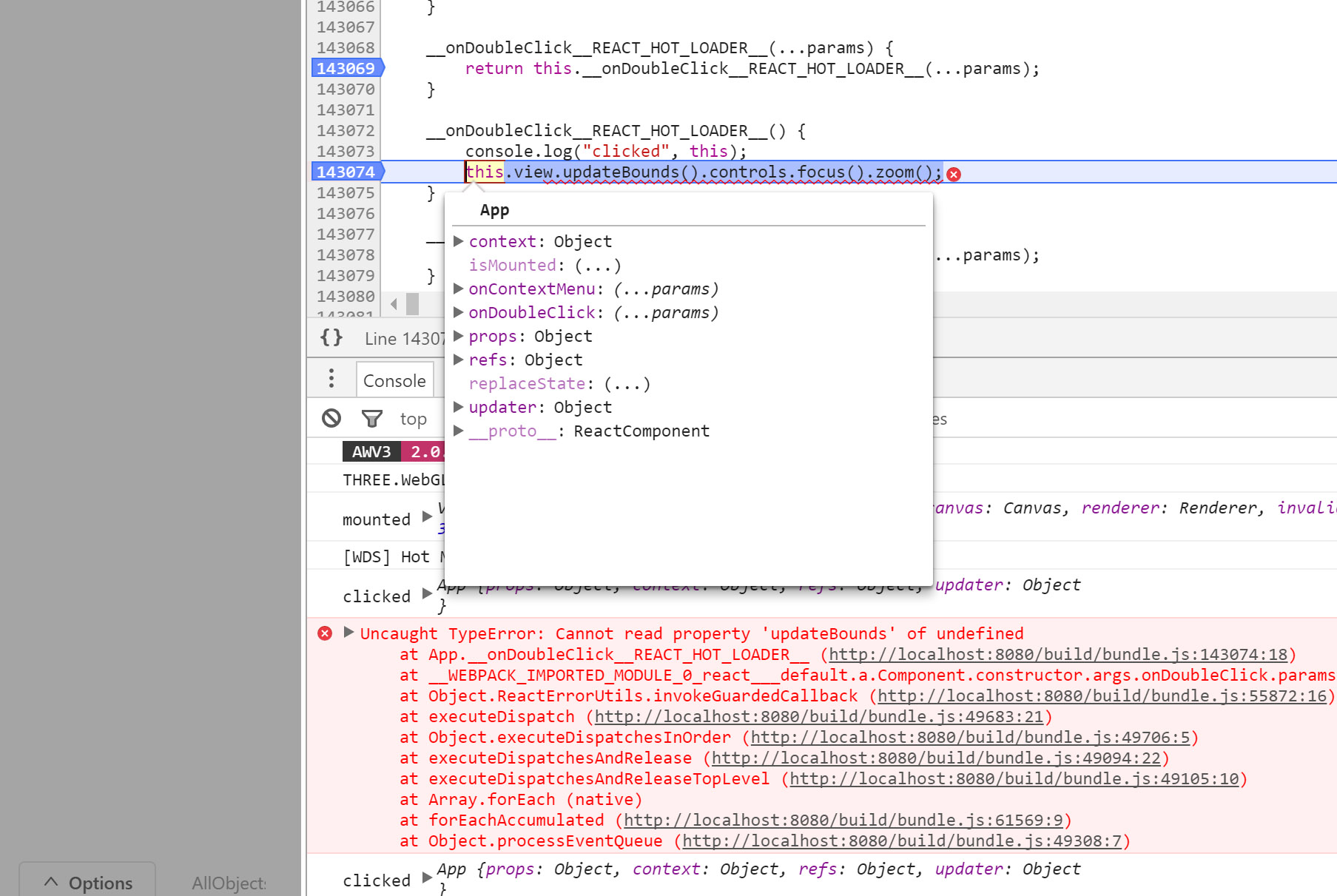Viewport: 1337px width, 896px height.
Task: Toggle a breakpoint on line 143078
Action: pyautogui.click(x=346, y=255)
